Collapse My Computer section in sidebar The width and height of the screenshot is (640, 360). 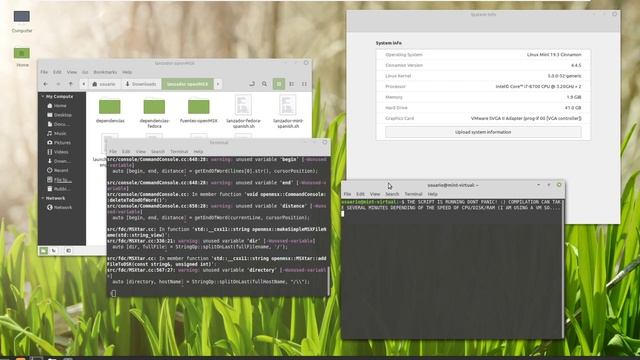click(x=43, y=97)
